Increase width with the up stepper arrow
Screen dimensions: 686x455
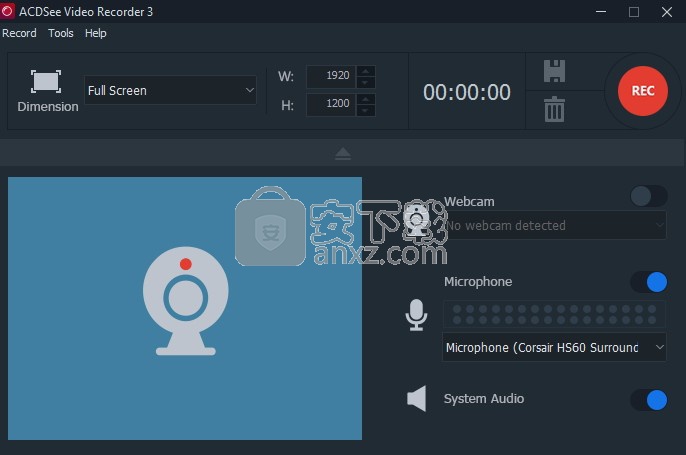366,71
